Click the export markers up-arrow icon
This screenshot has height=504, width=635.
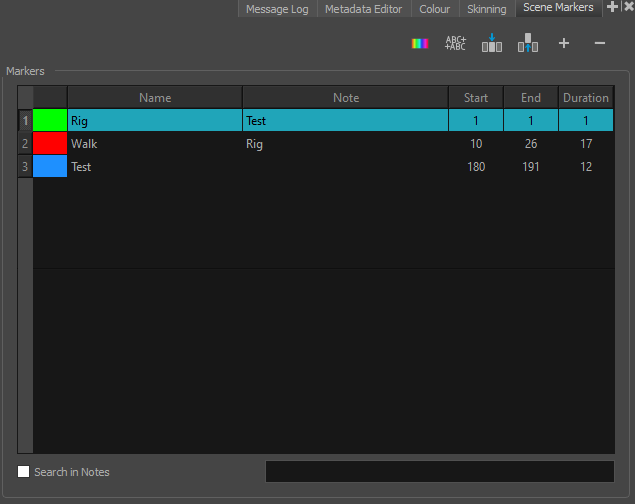point(528,43)
